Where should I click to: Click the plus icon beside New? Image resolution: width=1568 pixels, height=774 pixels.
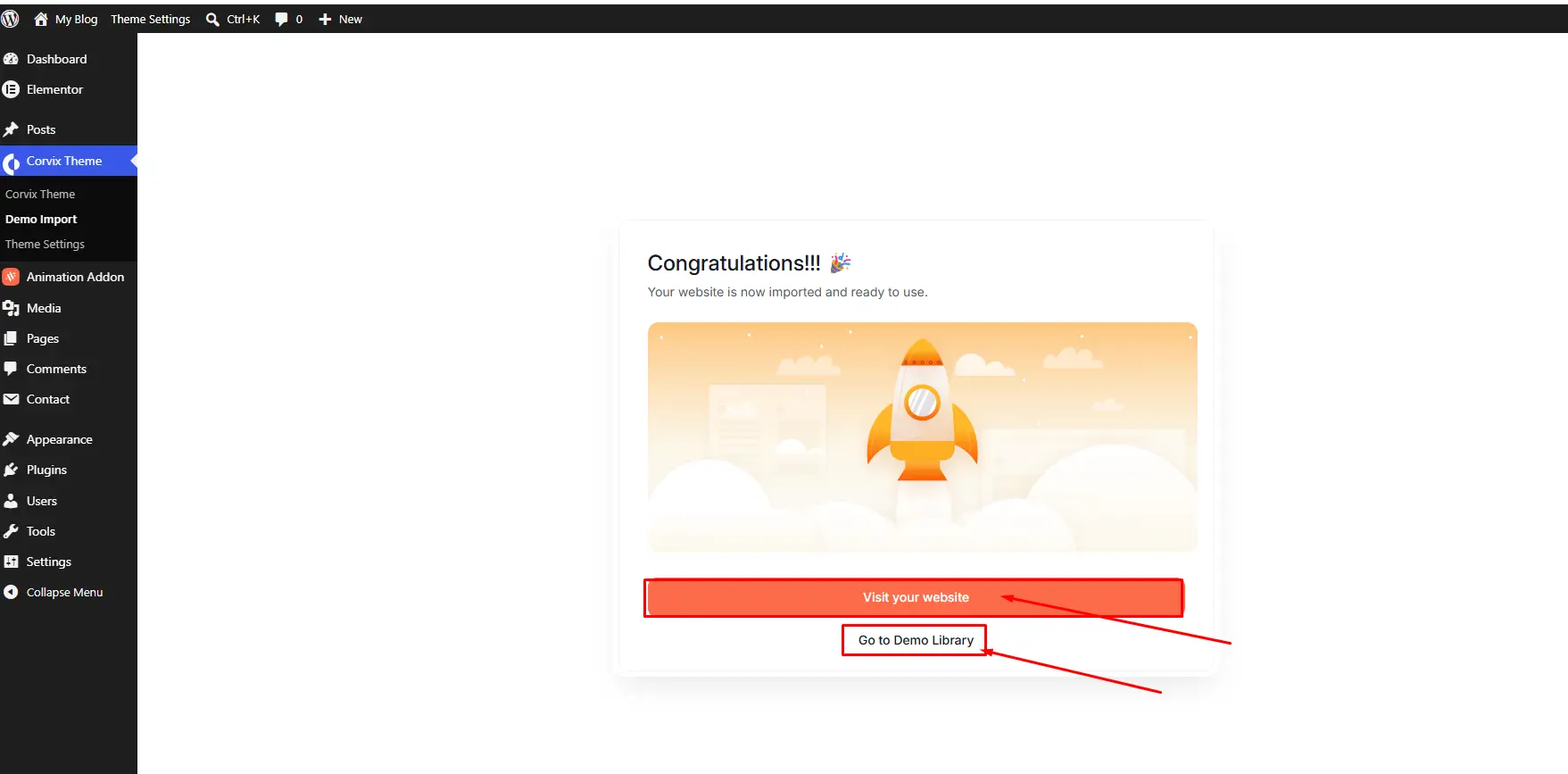pyautogui.click(x=325, y=19)
